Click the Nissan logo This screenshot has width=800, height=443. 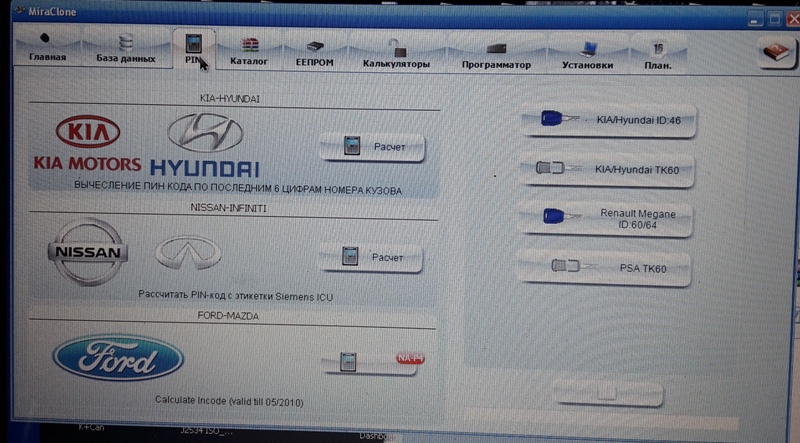pyautogui.click(x=88, y=252)
